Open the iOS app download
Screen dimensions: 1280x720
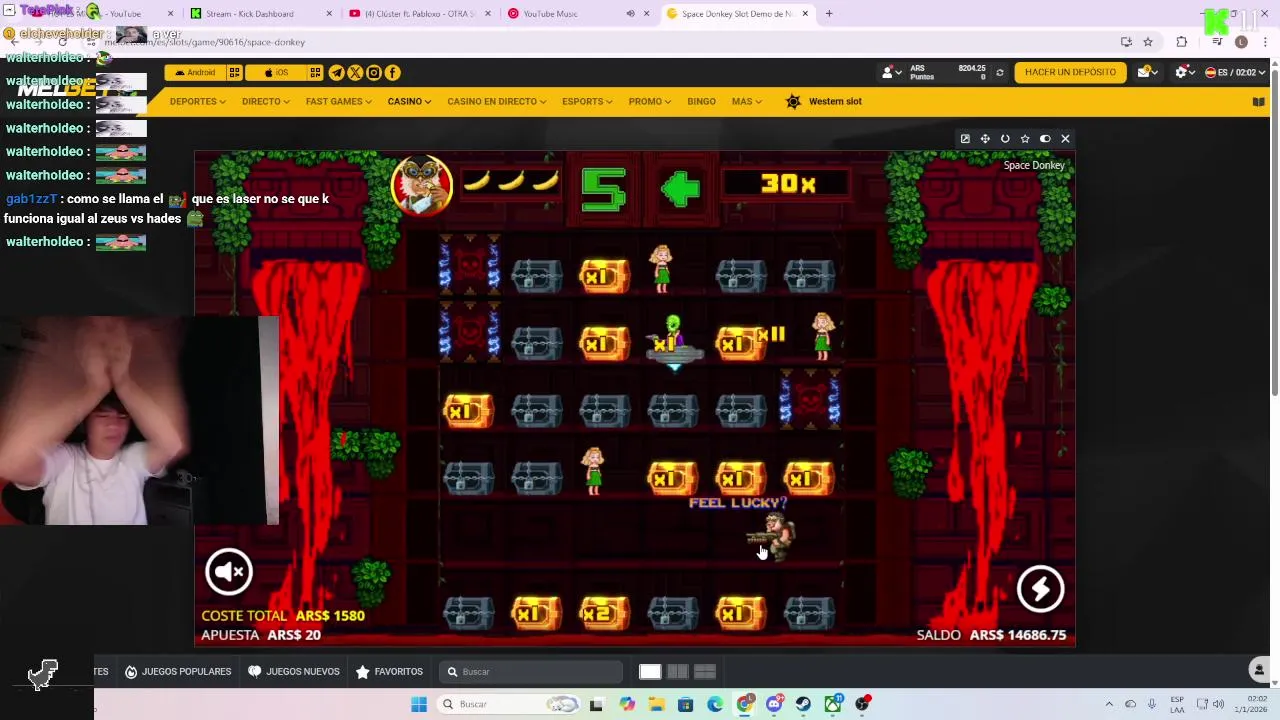(276, 72)
